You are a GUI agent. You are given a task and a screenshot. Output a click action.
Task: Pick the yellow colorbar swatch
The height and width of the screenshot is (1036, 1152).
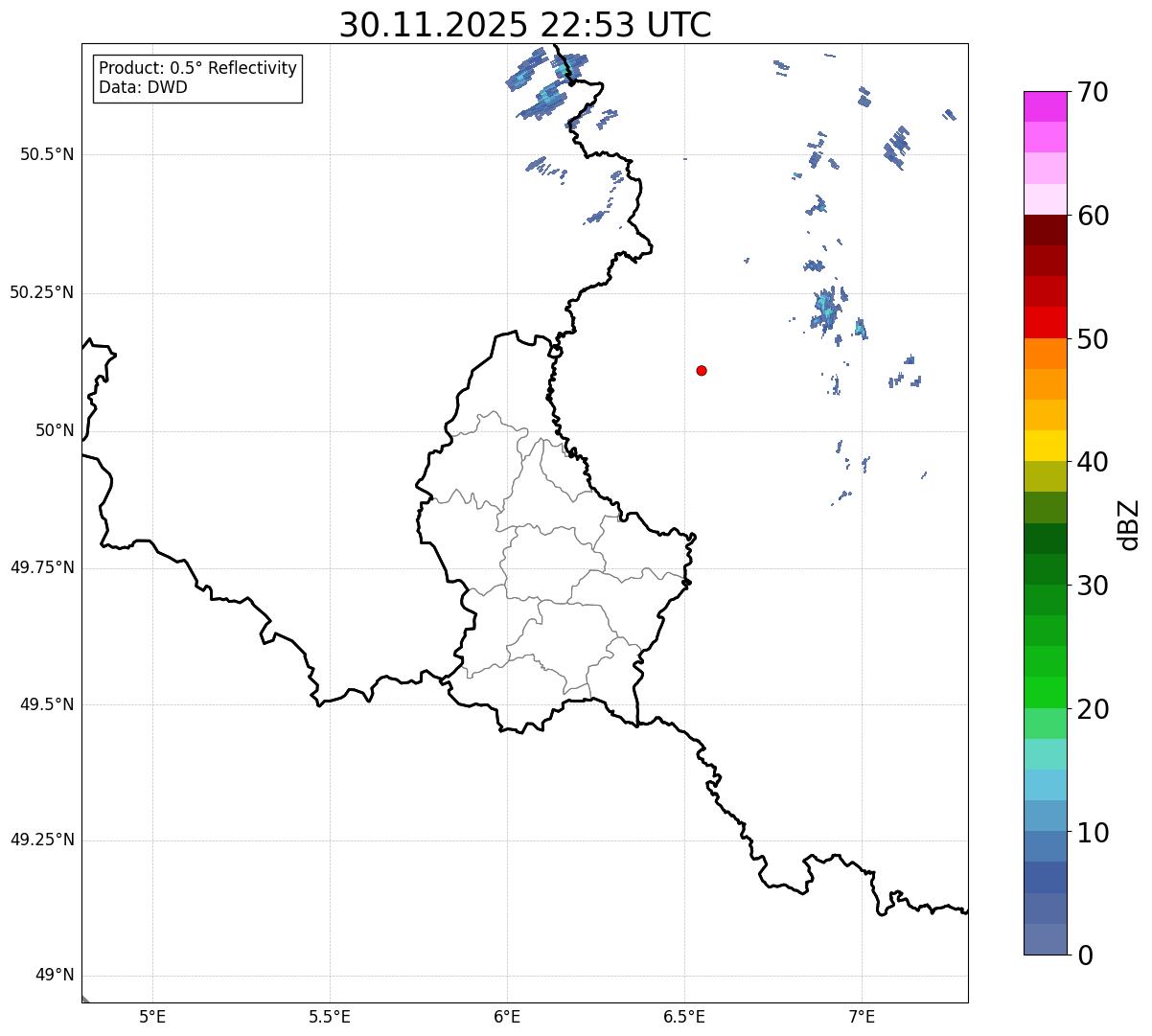tap(1046, 447)
